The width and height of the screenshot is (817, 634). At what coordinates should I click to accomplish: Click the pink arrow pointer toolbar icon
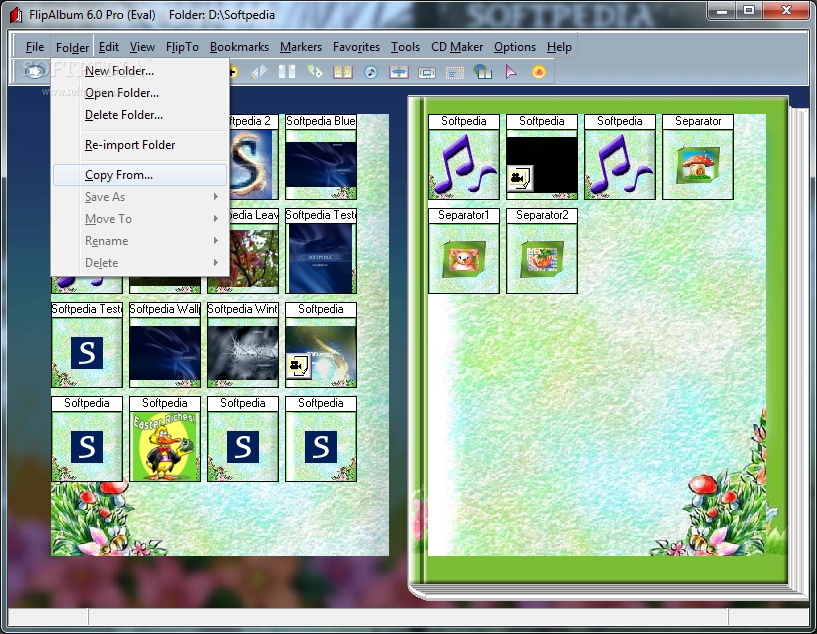511,72
